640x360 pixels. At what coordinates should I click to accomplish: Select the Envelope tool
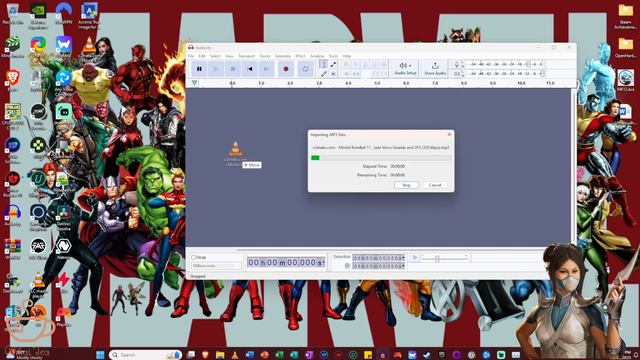(x=333, y=64)
